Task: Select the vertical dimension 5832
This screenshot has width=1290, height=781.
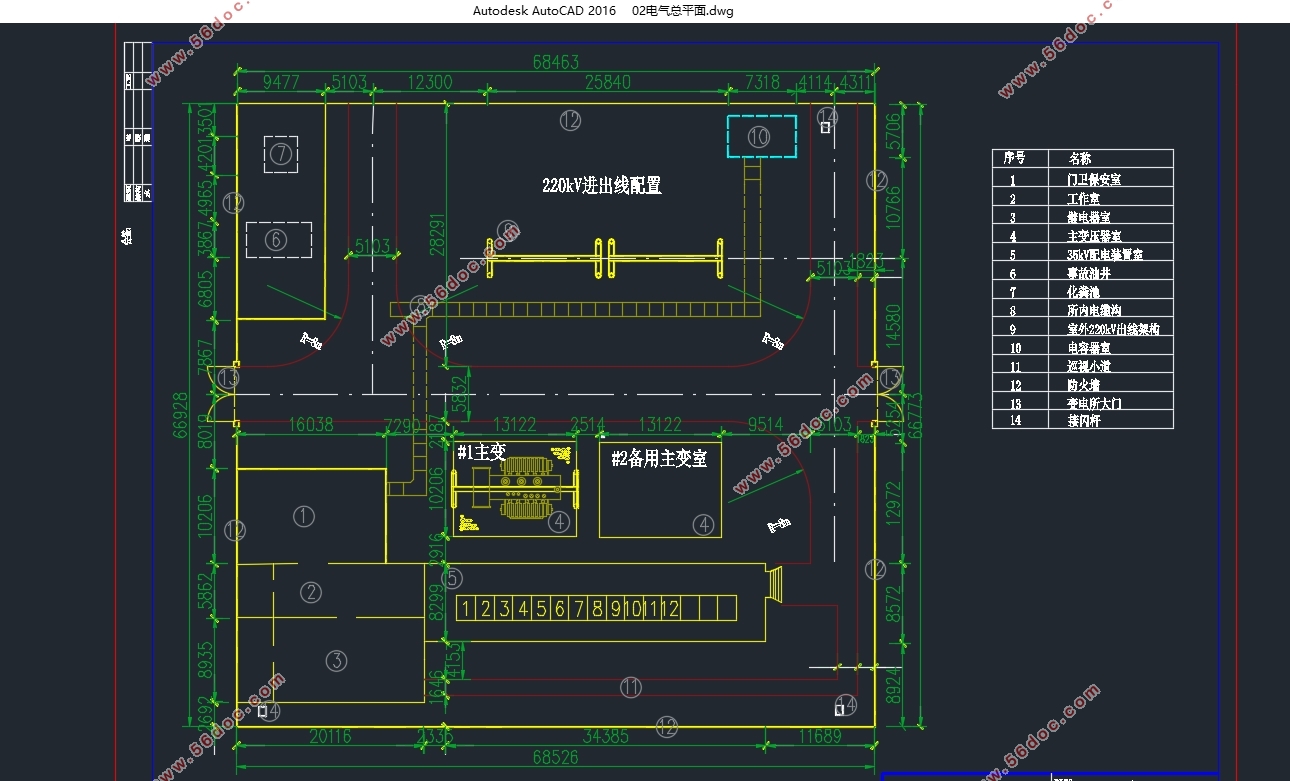Action: coord(459,393)
